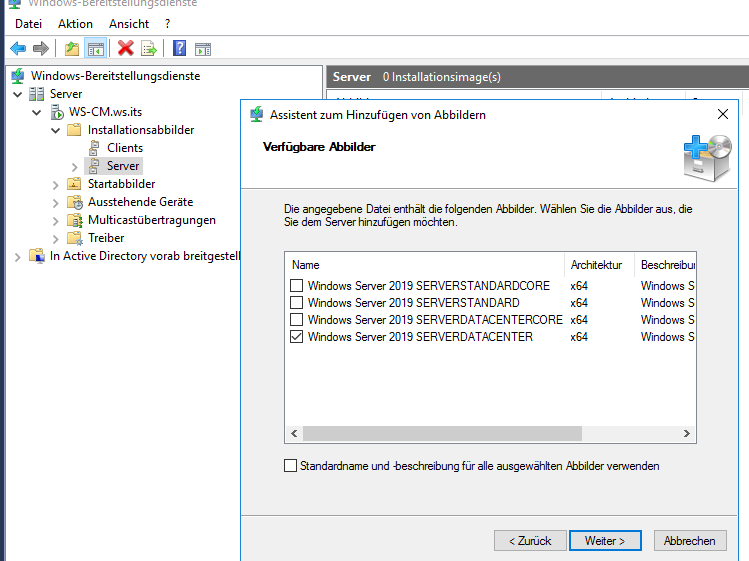The width and height of the screenshot is (749, 561).
Task: Toggle the action pane toolbar icon
Action: pos(203,49)
